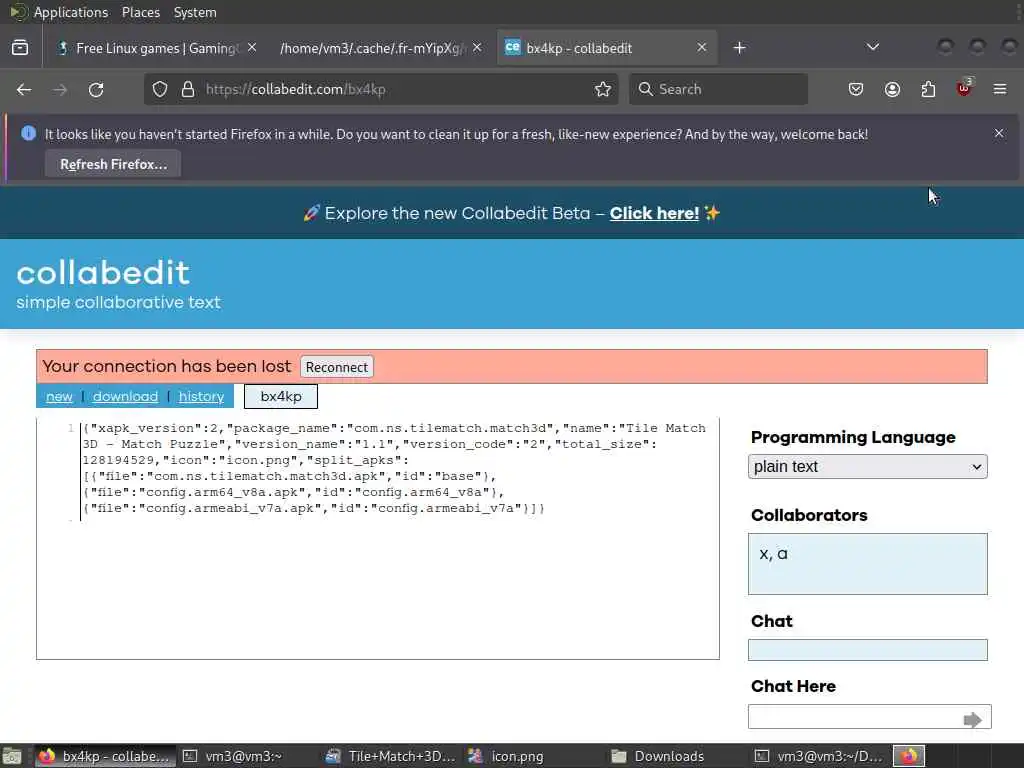Click the Firefox icon in bottom panel tray
The height and width of the screenshot is (768, 1024).
point(909,756)
